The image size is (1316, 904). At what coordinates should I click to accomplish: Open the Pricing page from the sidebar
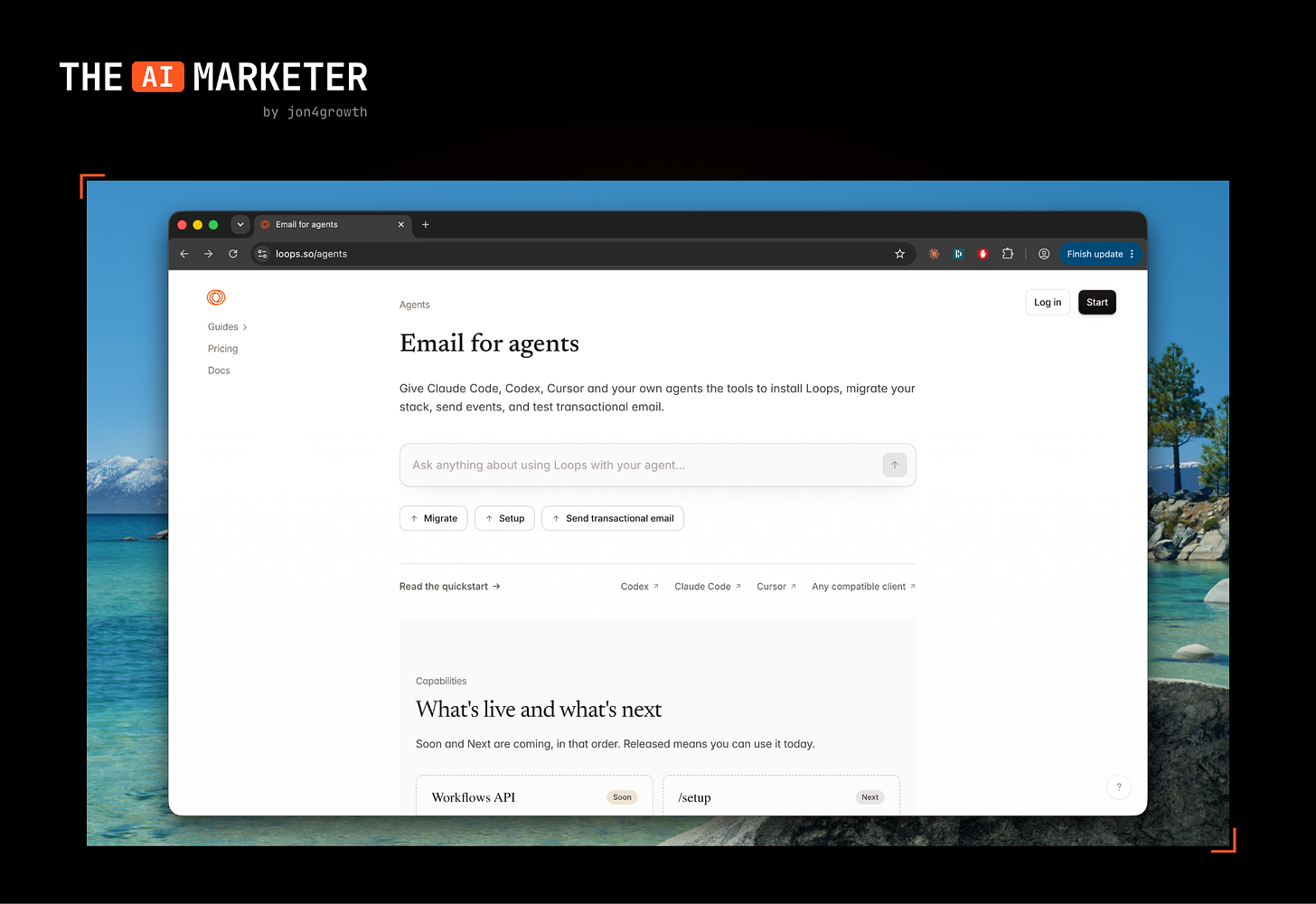223,349
